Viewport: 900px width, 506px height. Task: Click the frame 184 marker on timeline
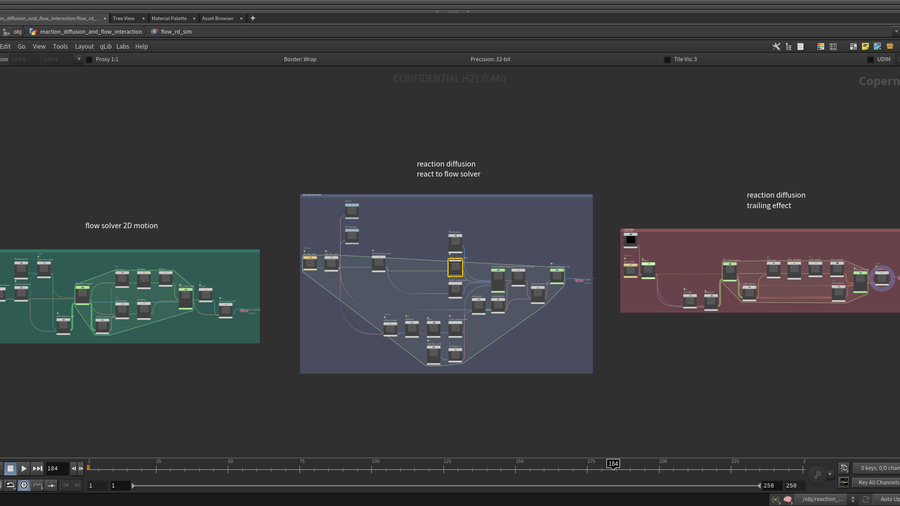pos(613,463)
